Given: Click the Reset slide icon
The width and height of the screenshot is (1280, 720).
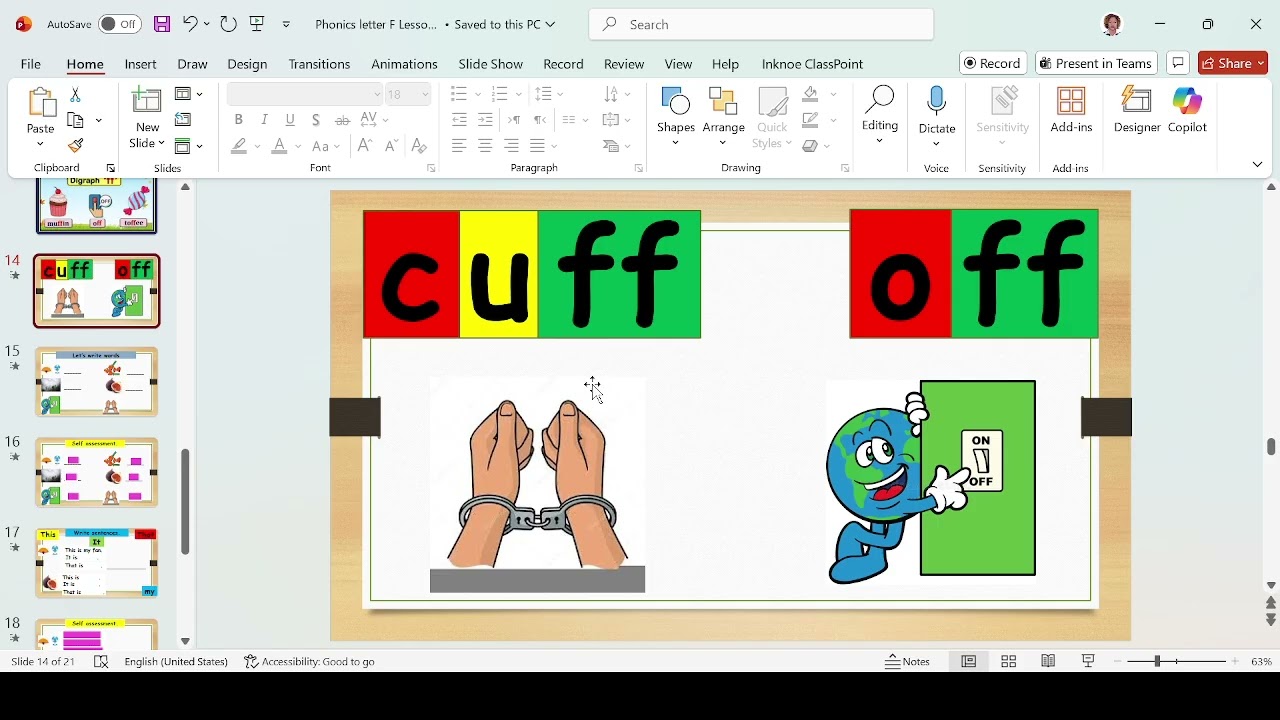Looking at the screenshot, I should (x=183, y=120).
